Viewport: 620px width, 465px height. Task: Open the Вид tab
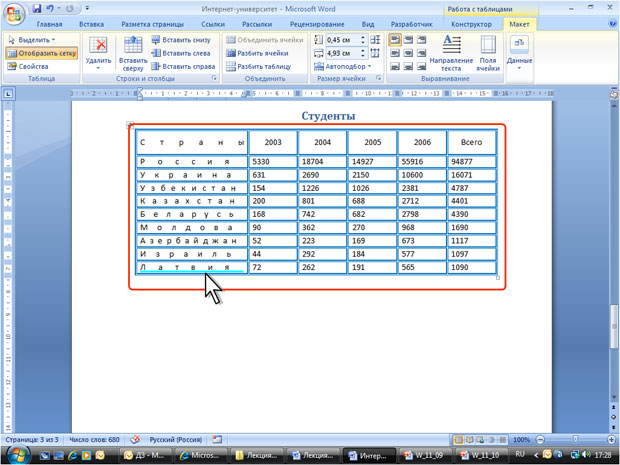pyautogui.click(x=368, y=25)
